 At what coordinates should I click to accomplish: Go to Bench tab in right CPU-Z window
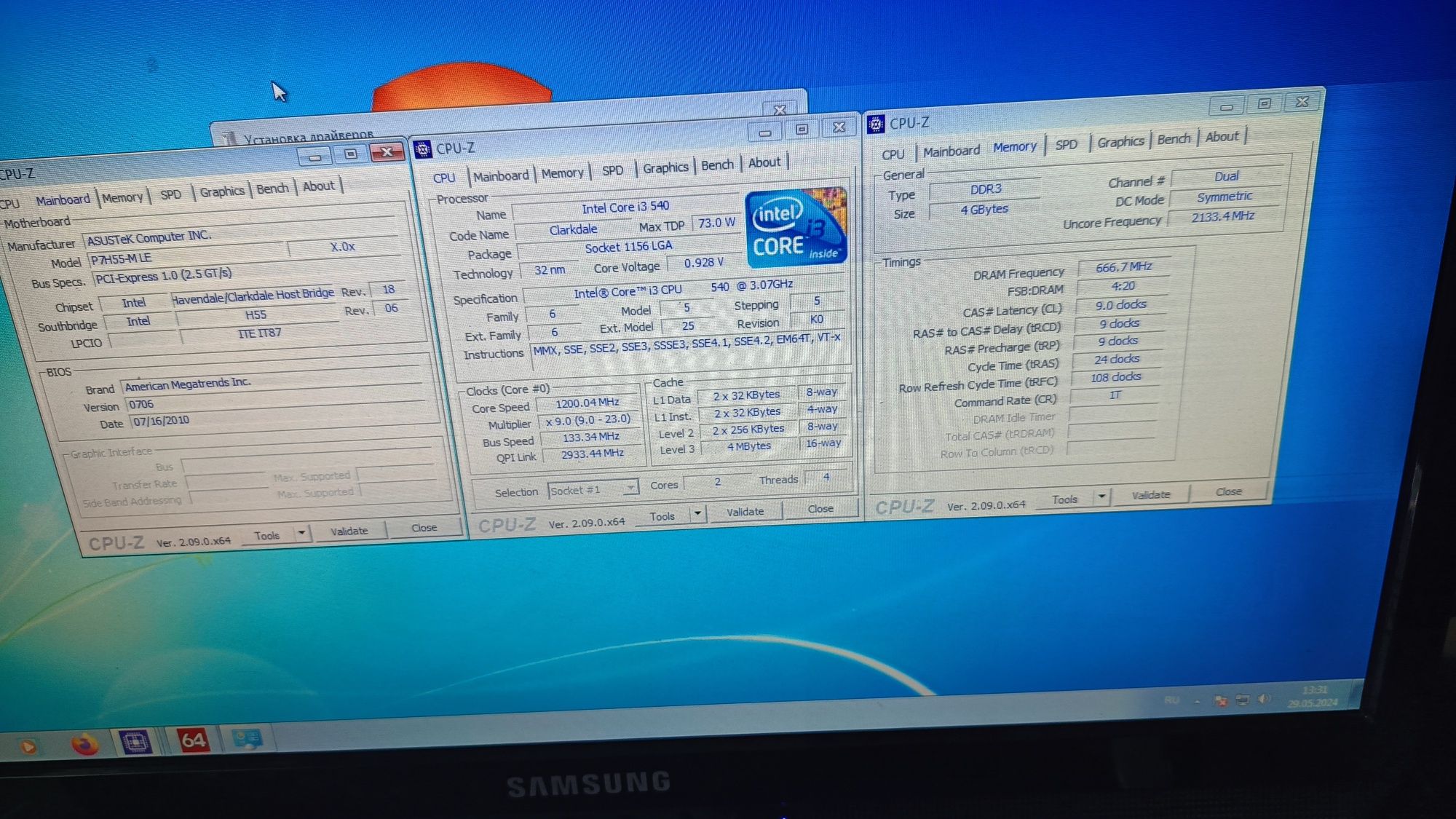(1174, 139)
